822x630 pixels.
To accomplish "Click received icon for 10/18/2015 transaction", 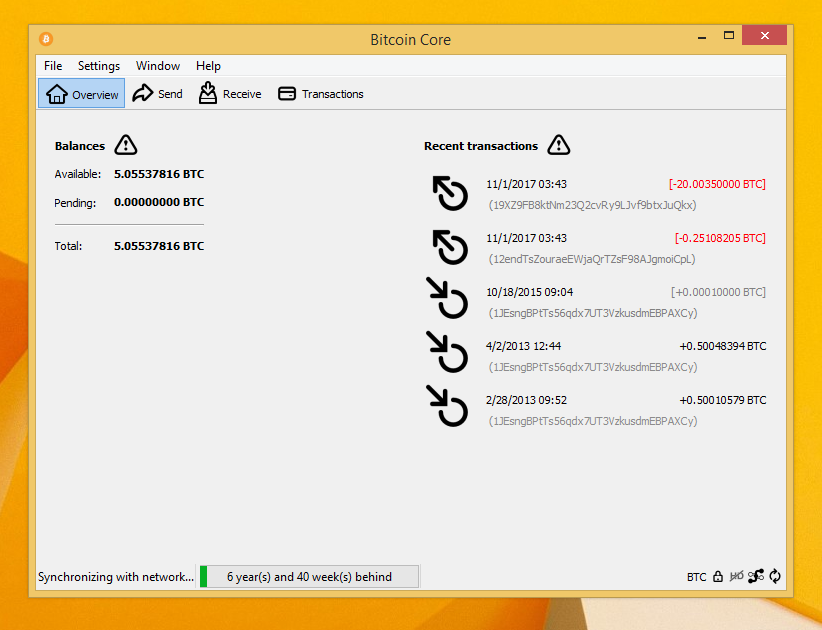I will (x=447, y=298).
